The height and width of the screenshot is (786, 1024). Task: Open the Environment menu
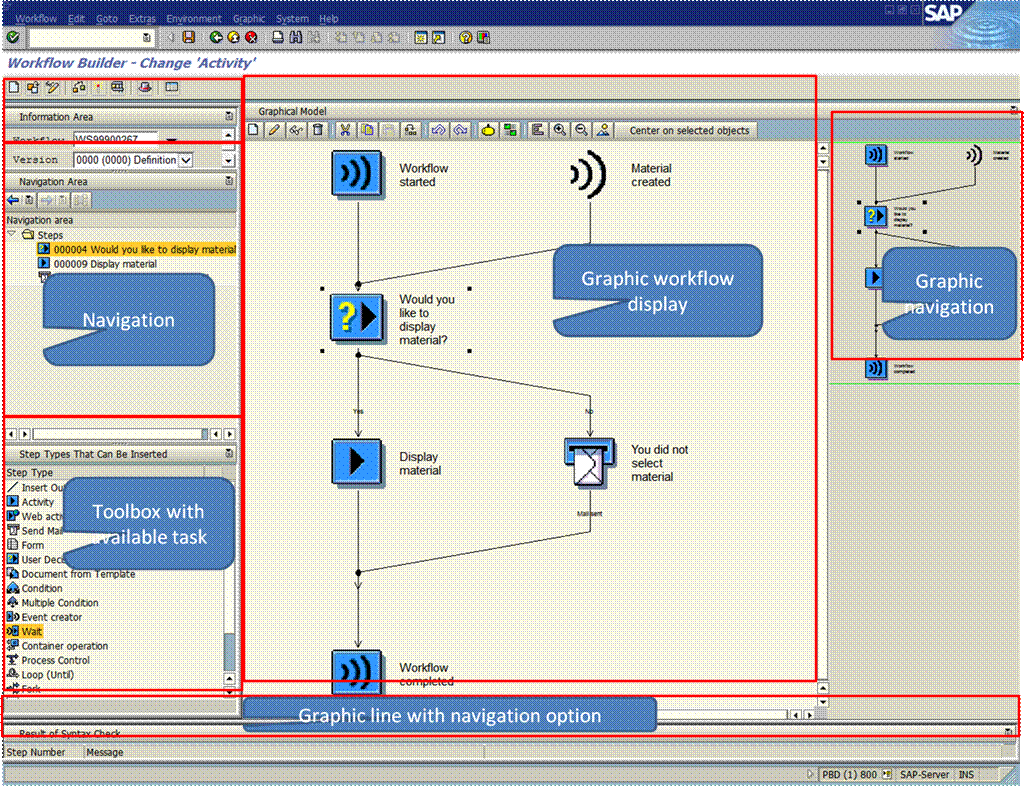[x=194, y=18]
